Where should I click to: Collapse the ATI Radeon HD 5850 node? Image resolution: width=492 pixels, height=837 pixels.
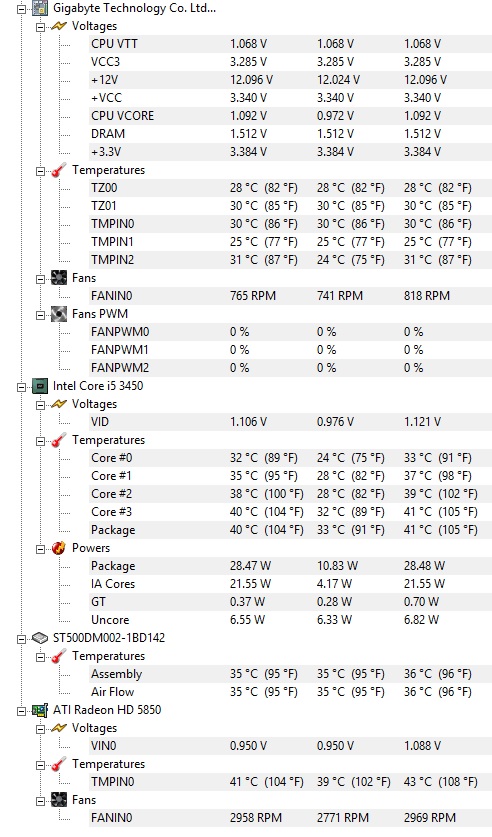point(21,711)
